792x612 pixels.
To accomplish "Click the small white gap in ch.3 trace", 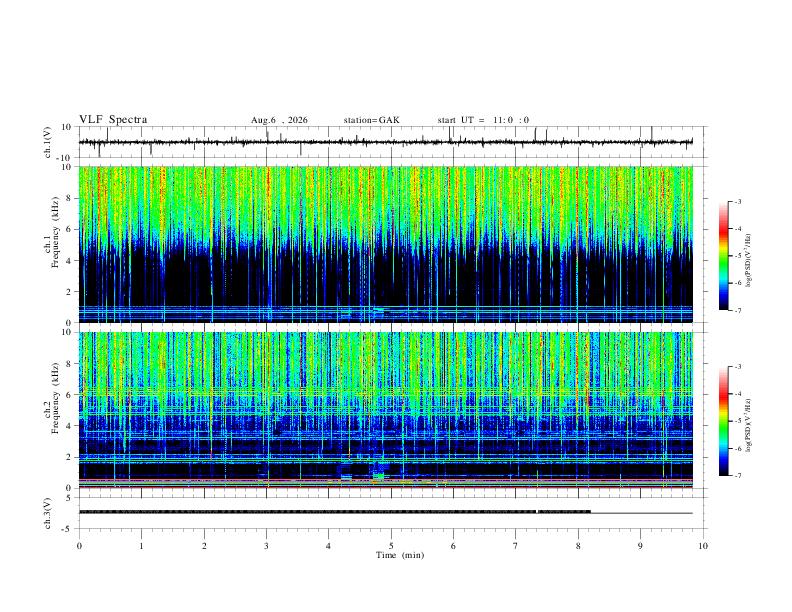I will pyautogui.click(x=537, y=512).
